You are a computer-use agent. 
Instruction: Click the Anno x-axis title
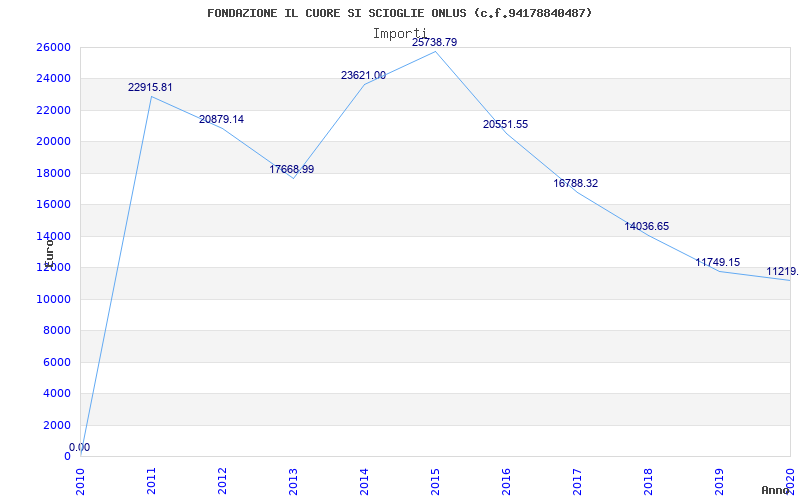pos(776,490)
